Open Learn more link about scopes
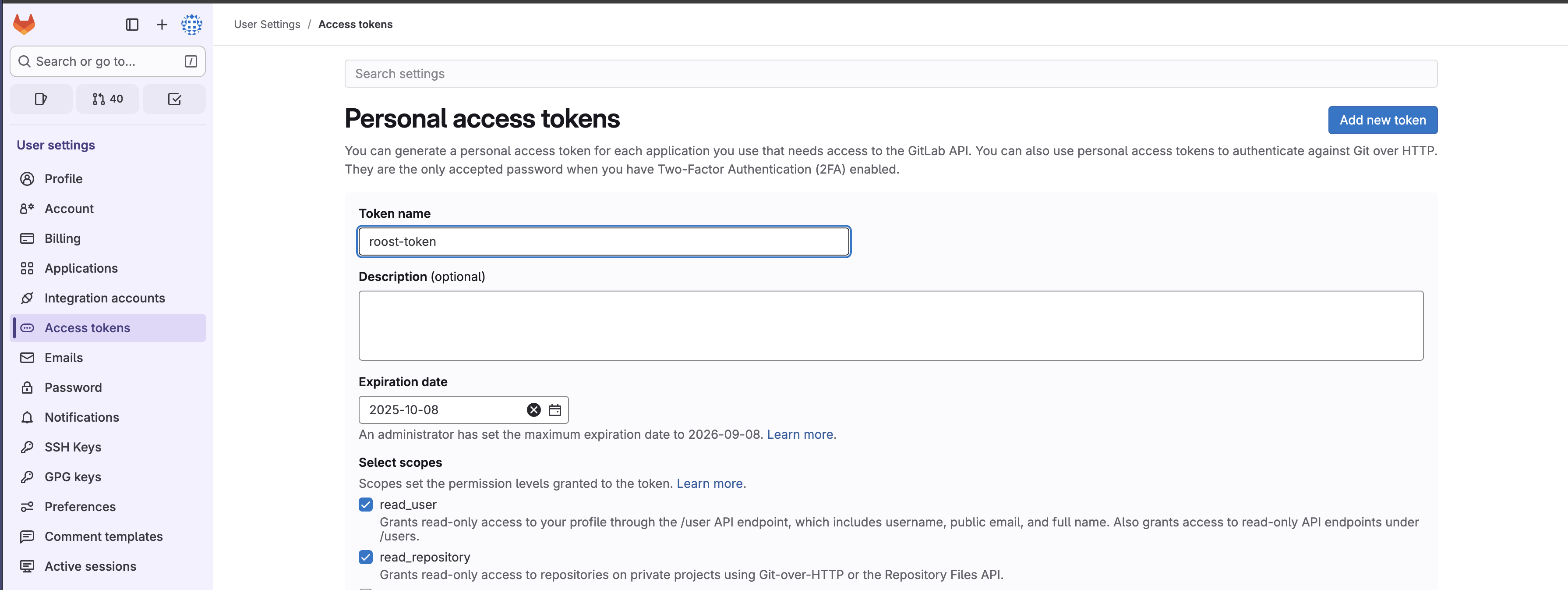 710,483
